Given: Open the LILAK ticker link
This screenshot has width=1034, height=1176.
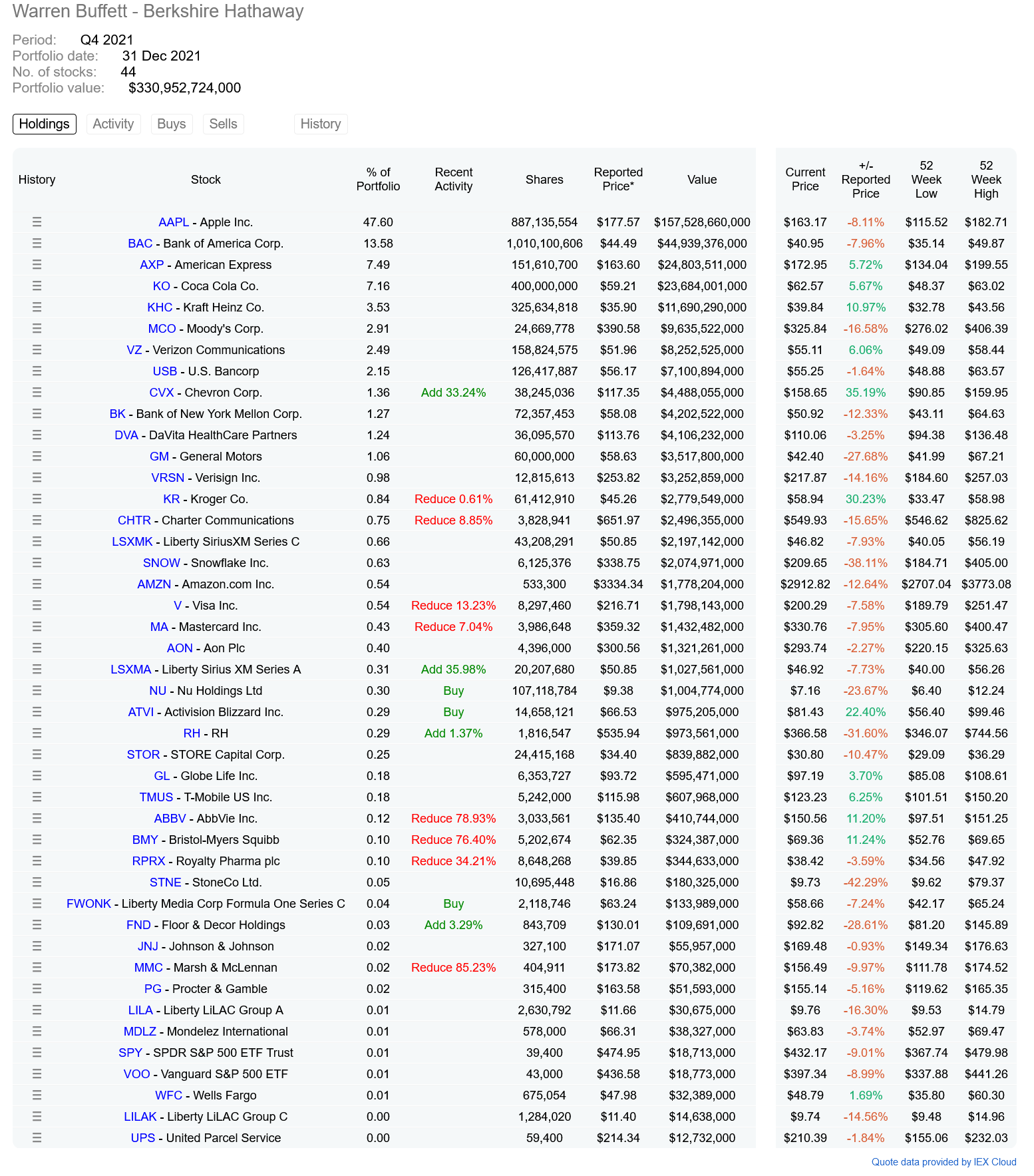Looking at the screenshot, I should coord(140,1117).
